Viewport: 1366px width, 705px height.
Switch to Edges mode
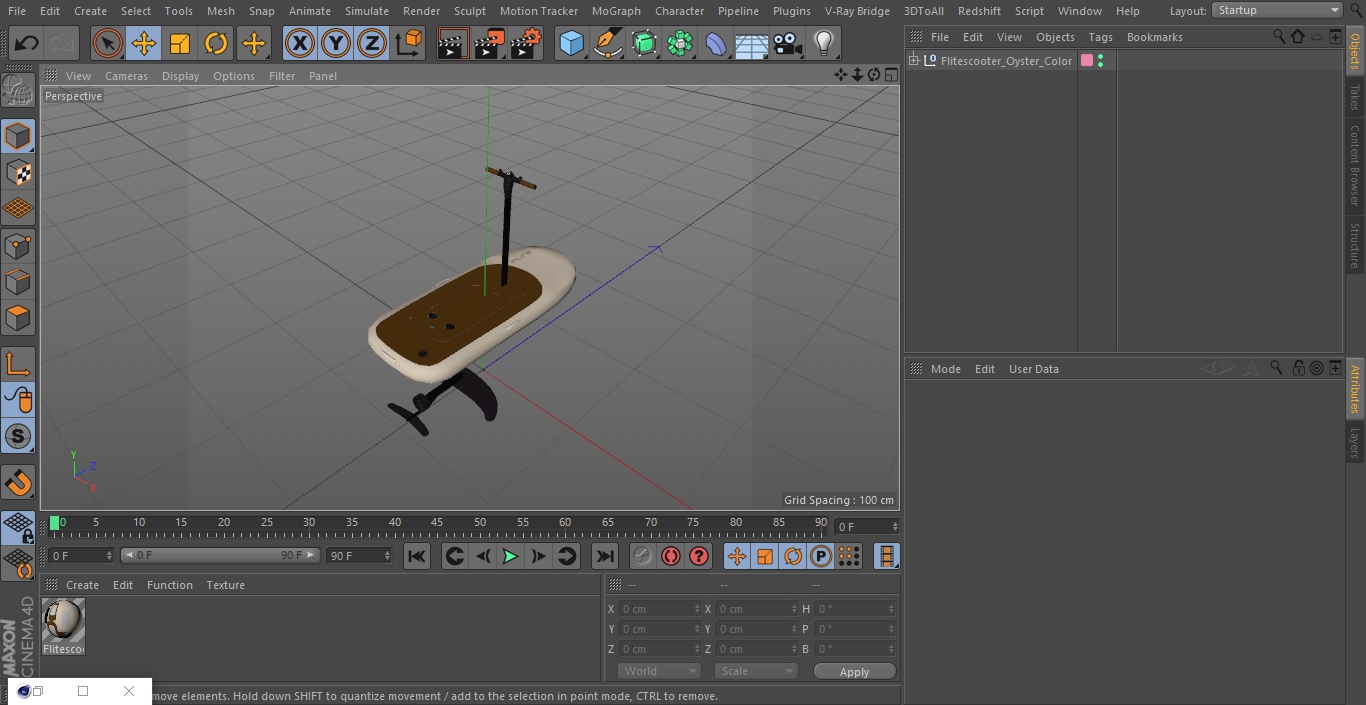tap(18, 282)
